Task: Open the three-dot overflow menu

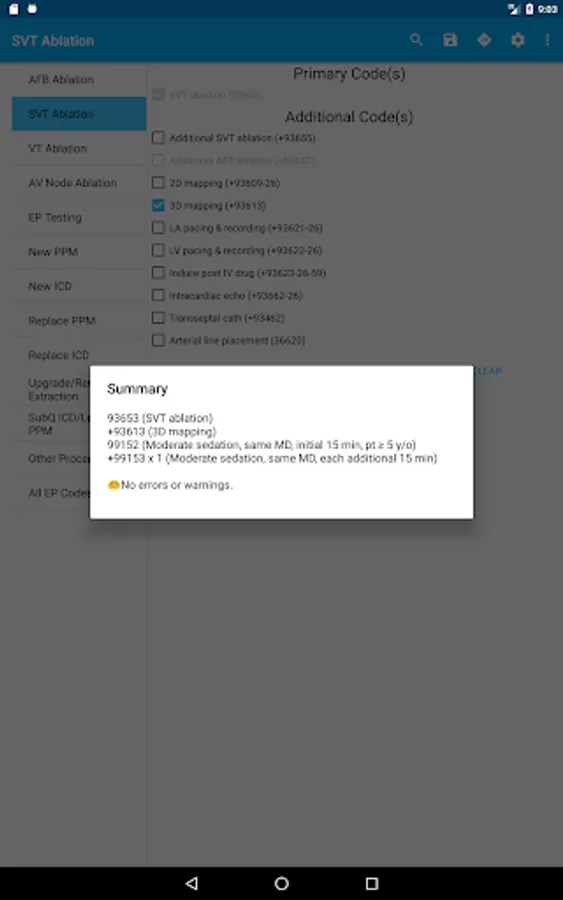Action: tap(547, 40)
